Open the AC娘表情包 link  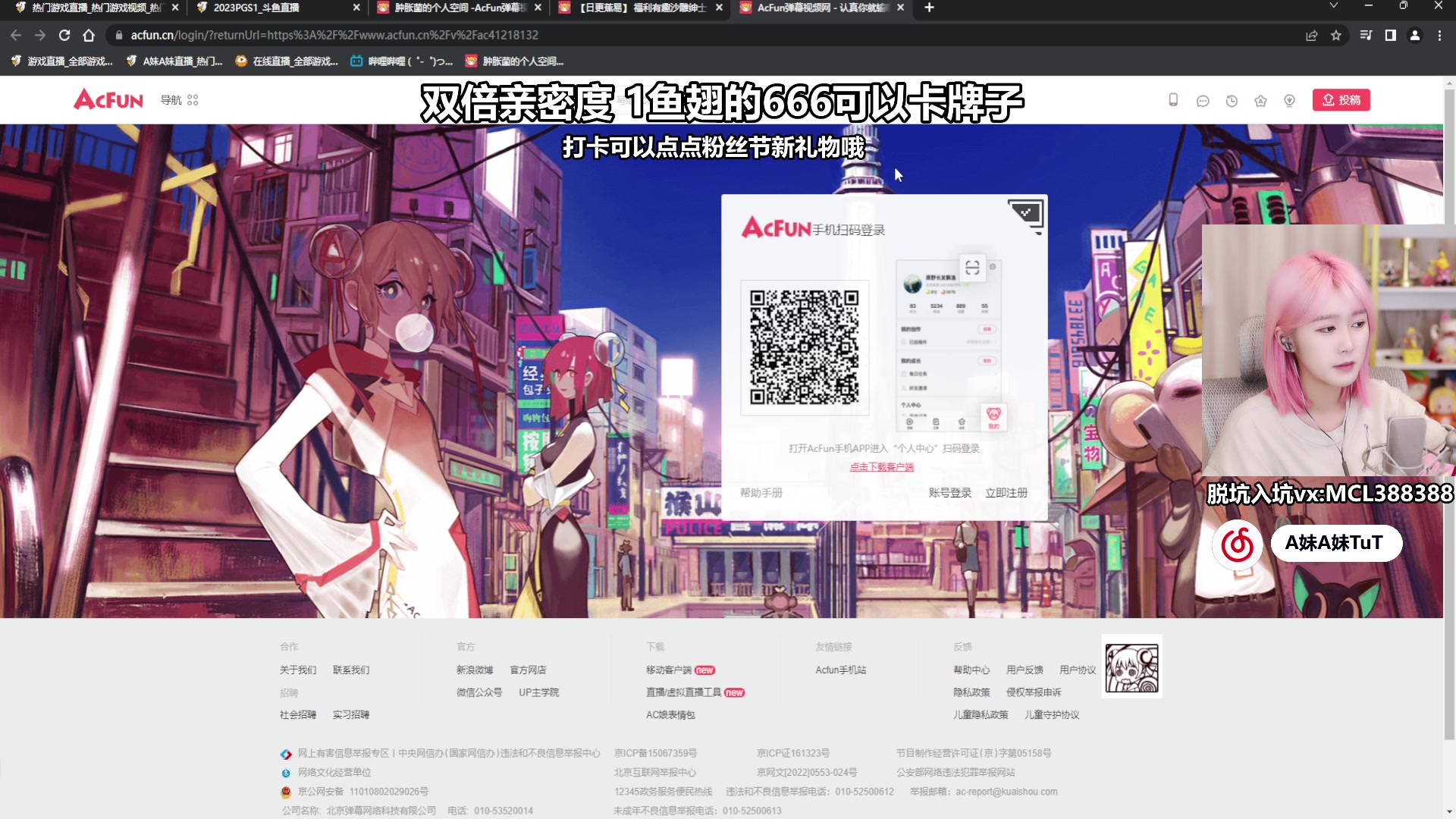(670, 715)
